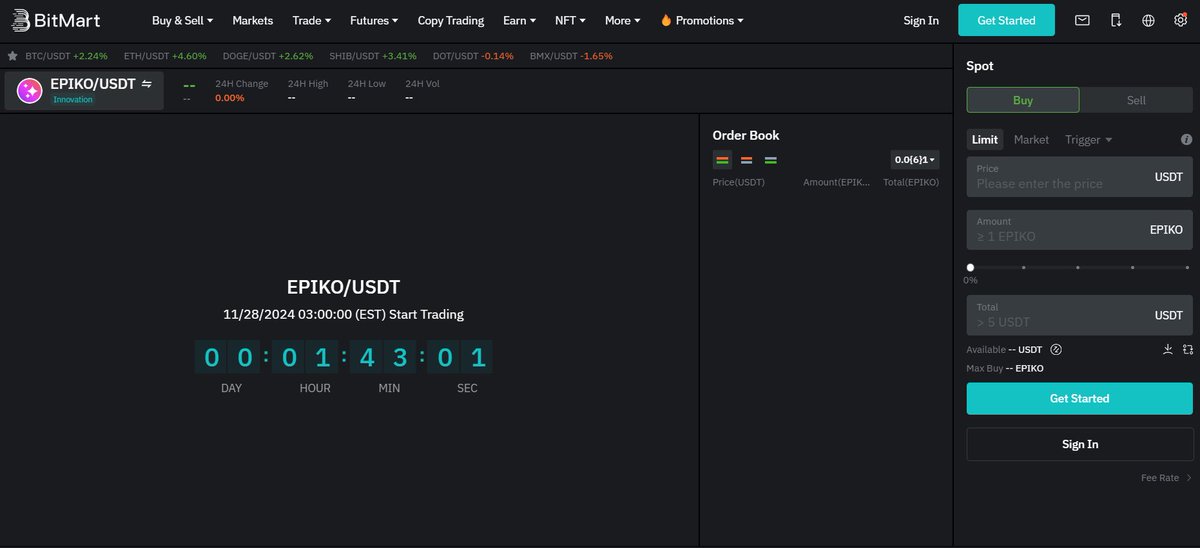1200x548 pixels.
Task: Click the download app phone icon
Action: click(x=1116, y=20)
